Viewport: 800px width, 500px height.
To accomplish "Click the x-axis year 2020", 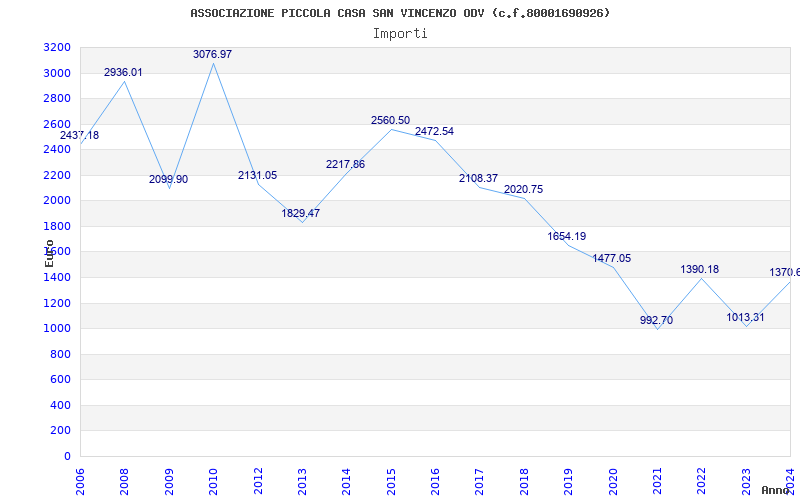I will (x=613, y=481).
